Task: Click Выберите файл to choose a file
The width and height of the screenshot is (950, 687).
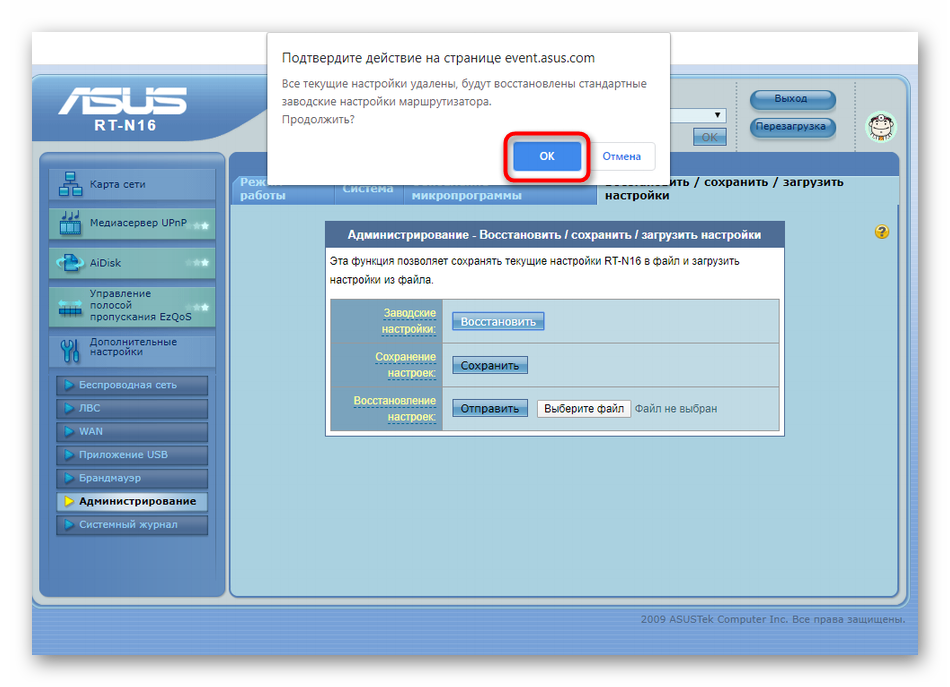Action: pyautogui.click(x=583, y=409)
